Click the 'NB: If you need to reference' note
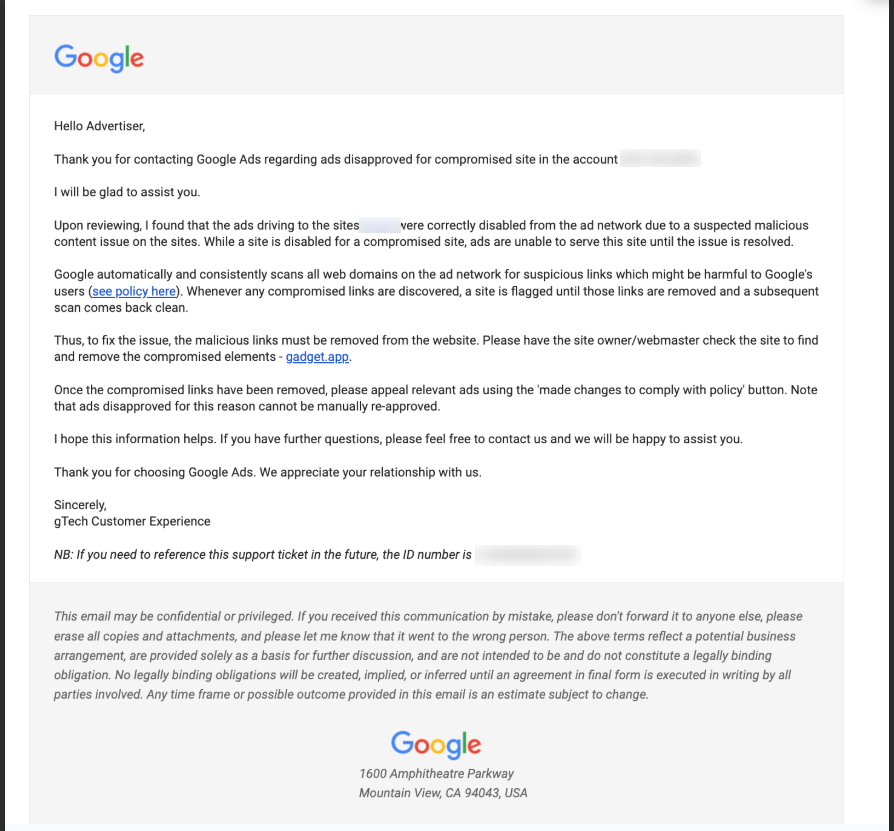This screenshot has width=894, height=831. click(x=262, y=554)
